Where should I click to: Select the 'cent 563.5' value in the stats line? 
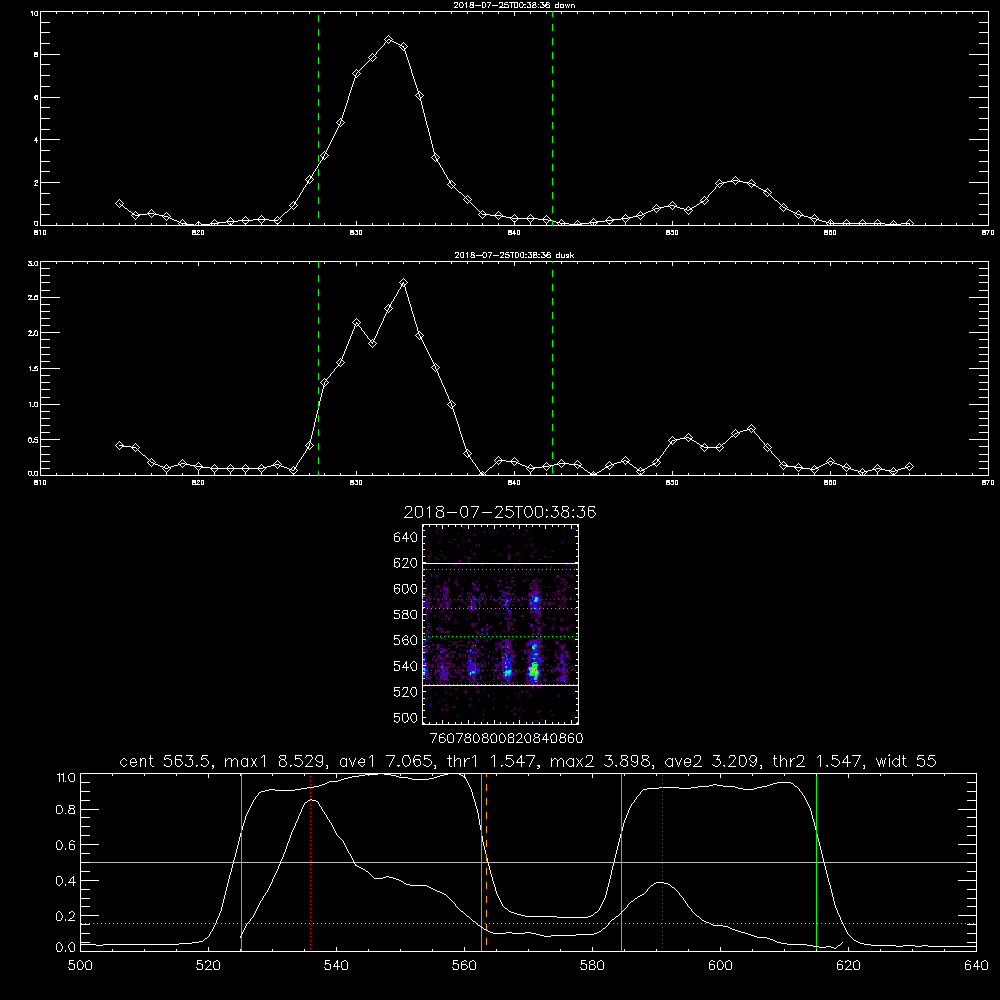coord(166,761)
